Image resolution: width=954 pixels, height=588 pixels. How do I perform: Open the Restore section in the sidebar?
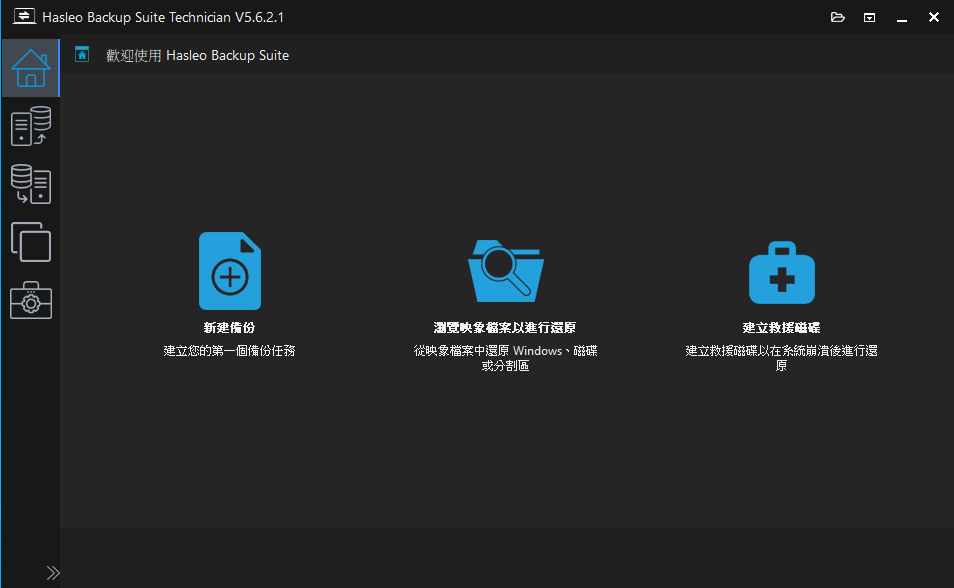coord(30,184)
